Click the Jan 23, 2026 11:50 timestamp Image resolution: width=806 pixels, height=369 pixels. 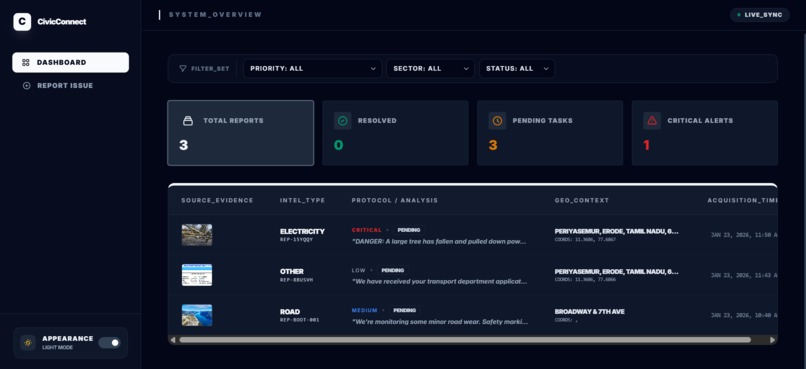(x=744, y=235)
